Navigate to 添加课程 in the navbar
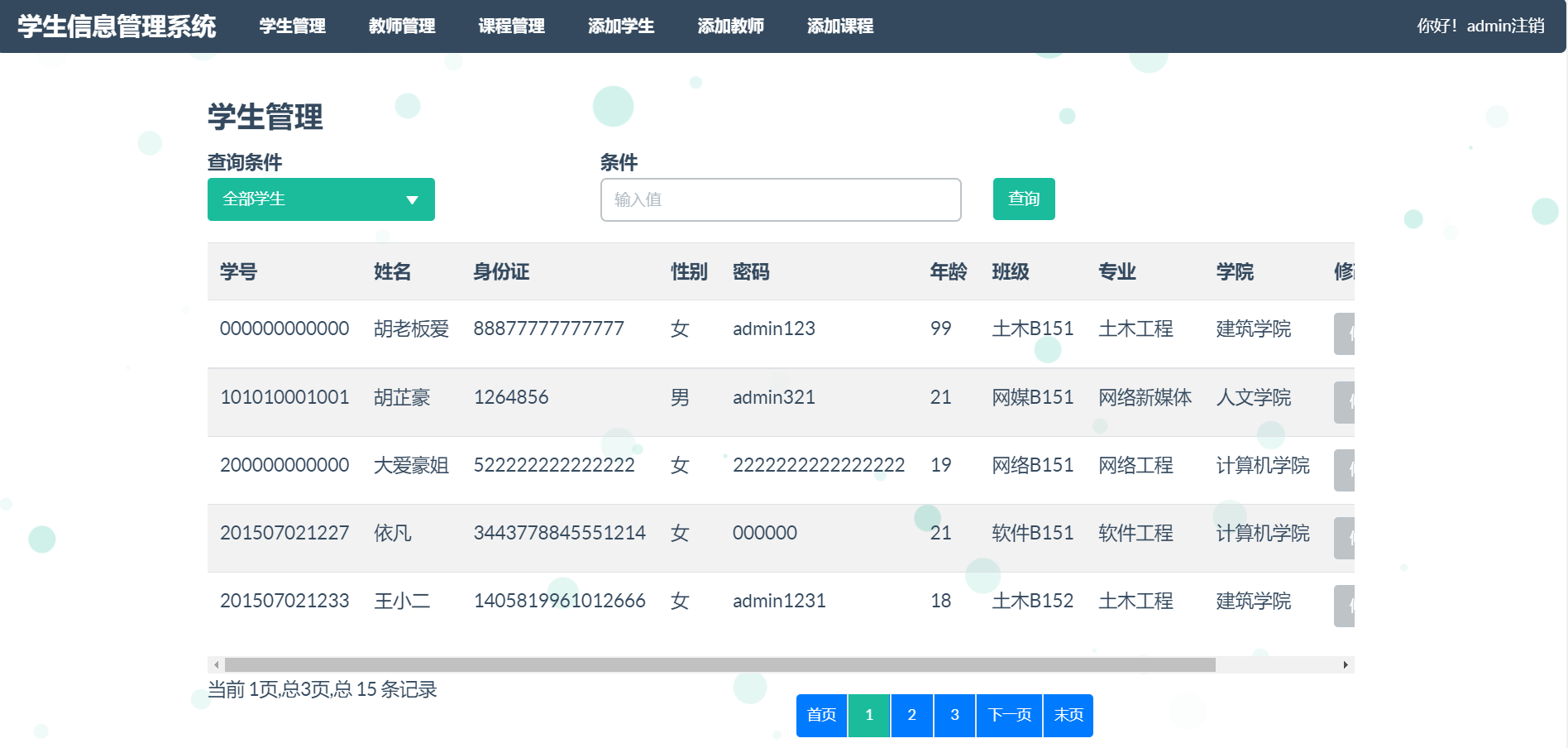1568x748 pixels. (x=840, y=26)
